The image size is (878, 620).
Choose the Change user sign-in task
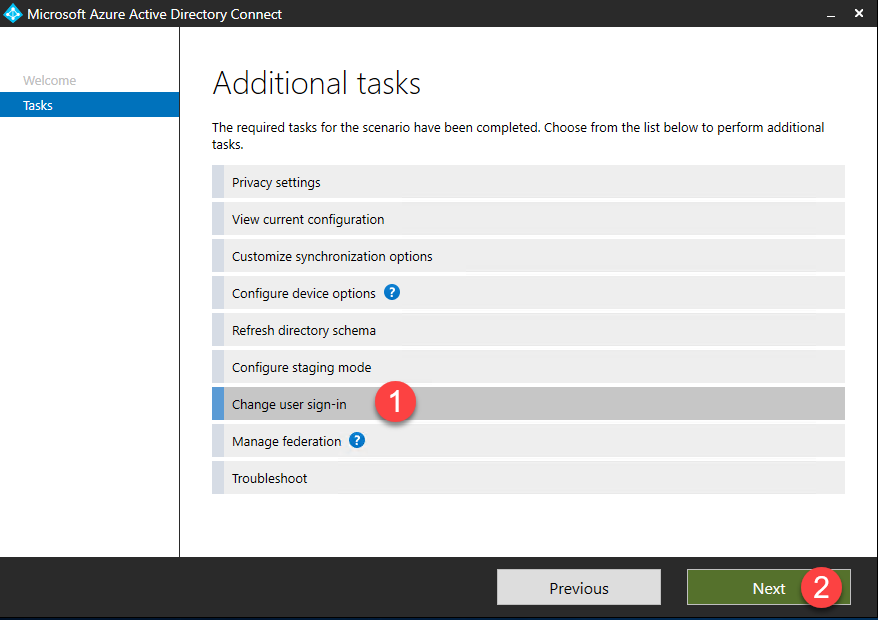(289, 404)
